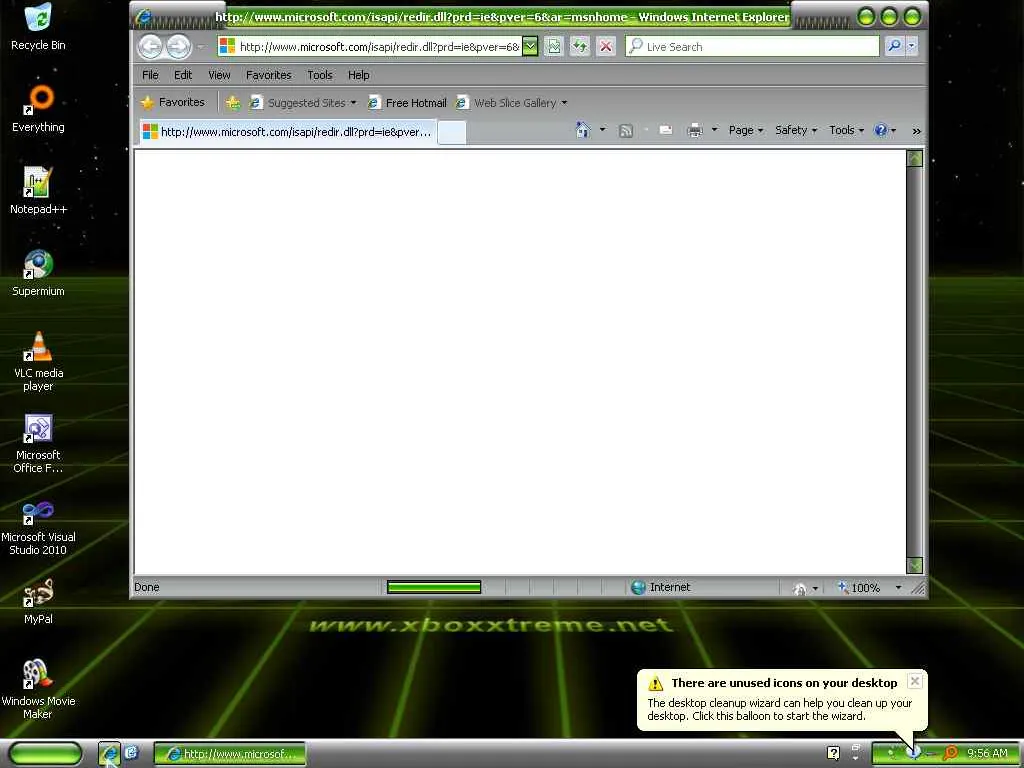Screen dimensions: 1024x768
Task: Click the scrollbar down arrow
Action: pyautogui.click(x=915, y=566)
